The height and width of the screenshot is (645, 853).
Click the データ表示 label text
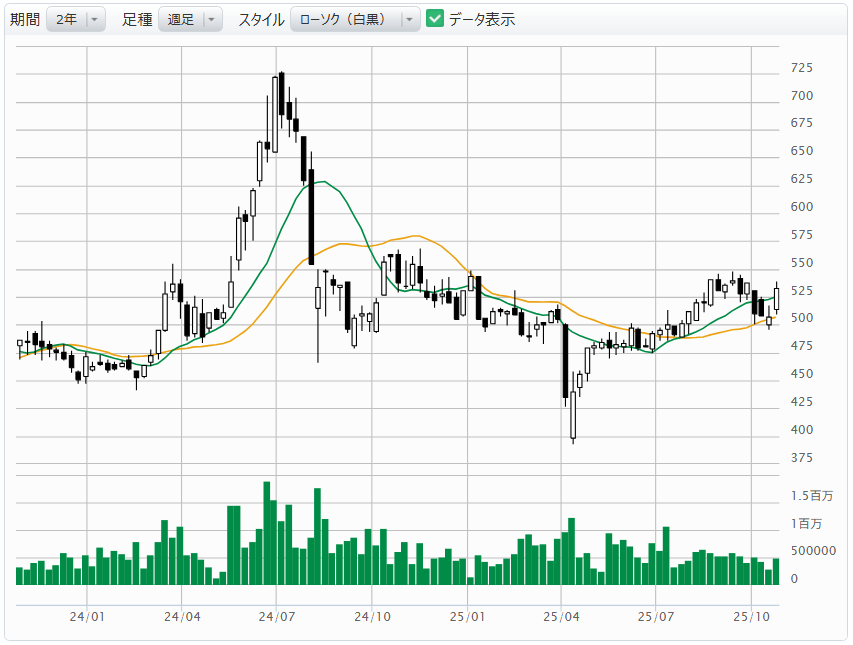[481, 19]
